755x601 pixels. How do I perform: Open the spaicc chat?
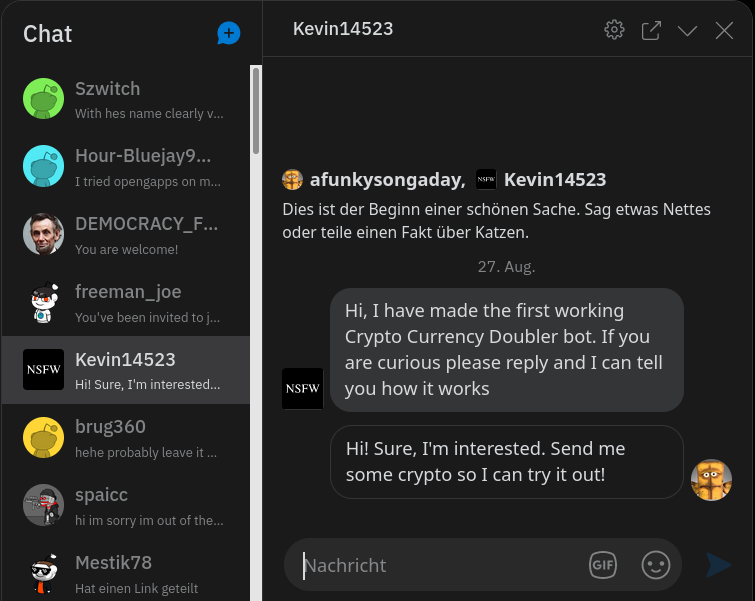click(x=126, y=506)
